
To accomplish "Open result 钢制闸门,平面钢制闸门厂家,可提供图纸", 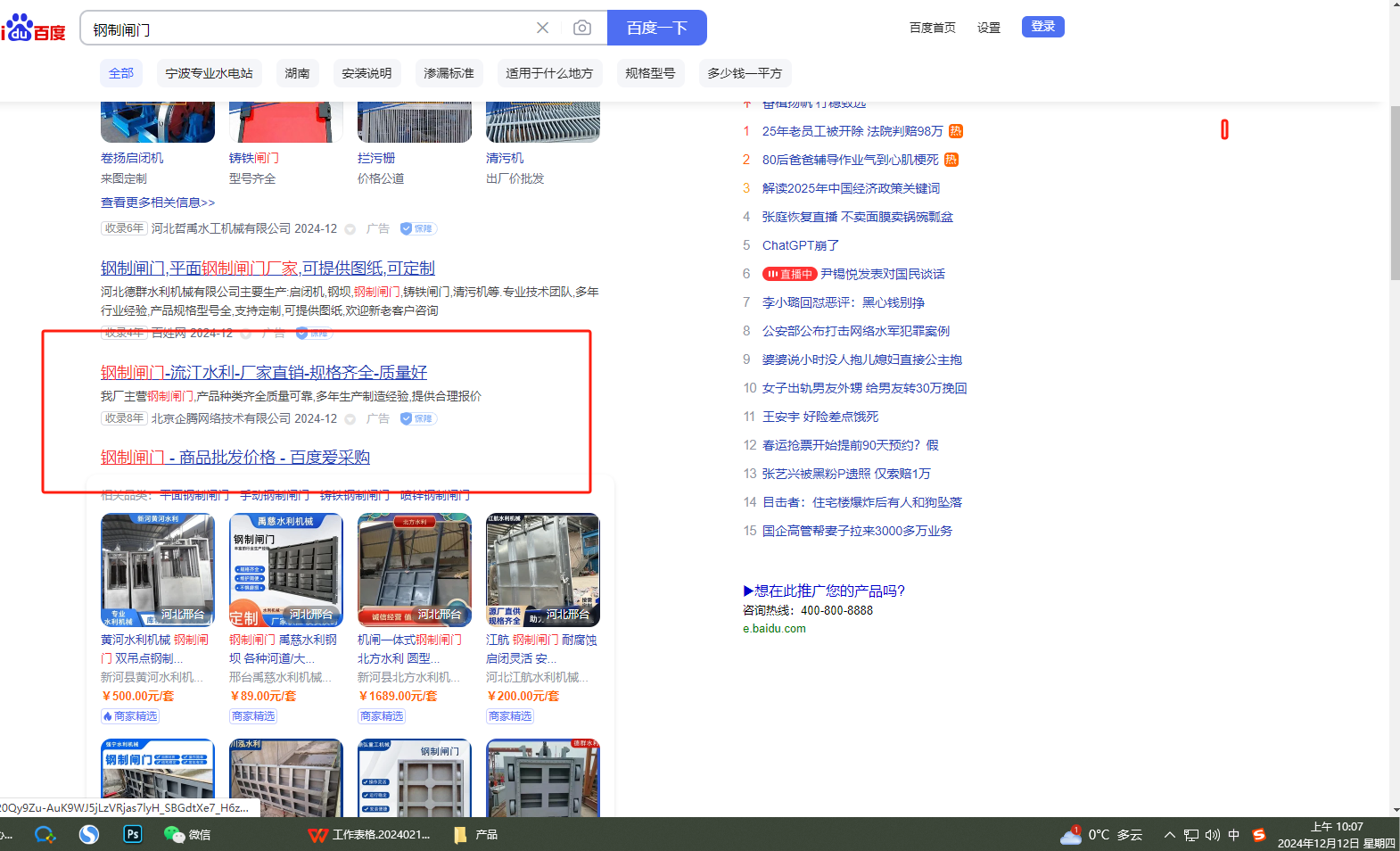I will tap(268, 269).
